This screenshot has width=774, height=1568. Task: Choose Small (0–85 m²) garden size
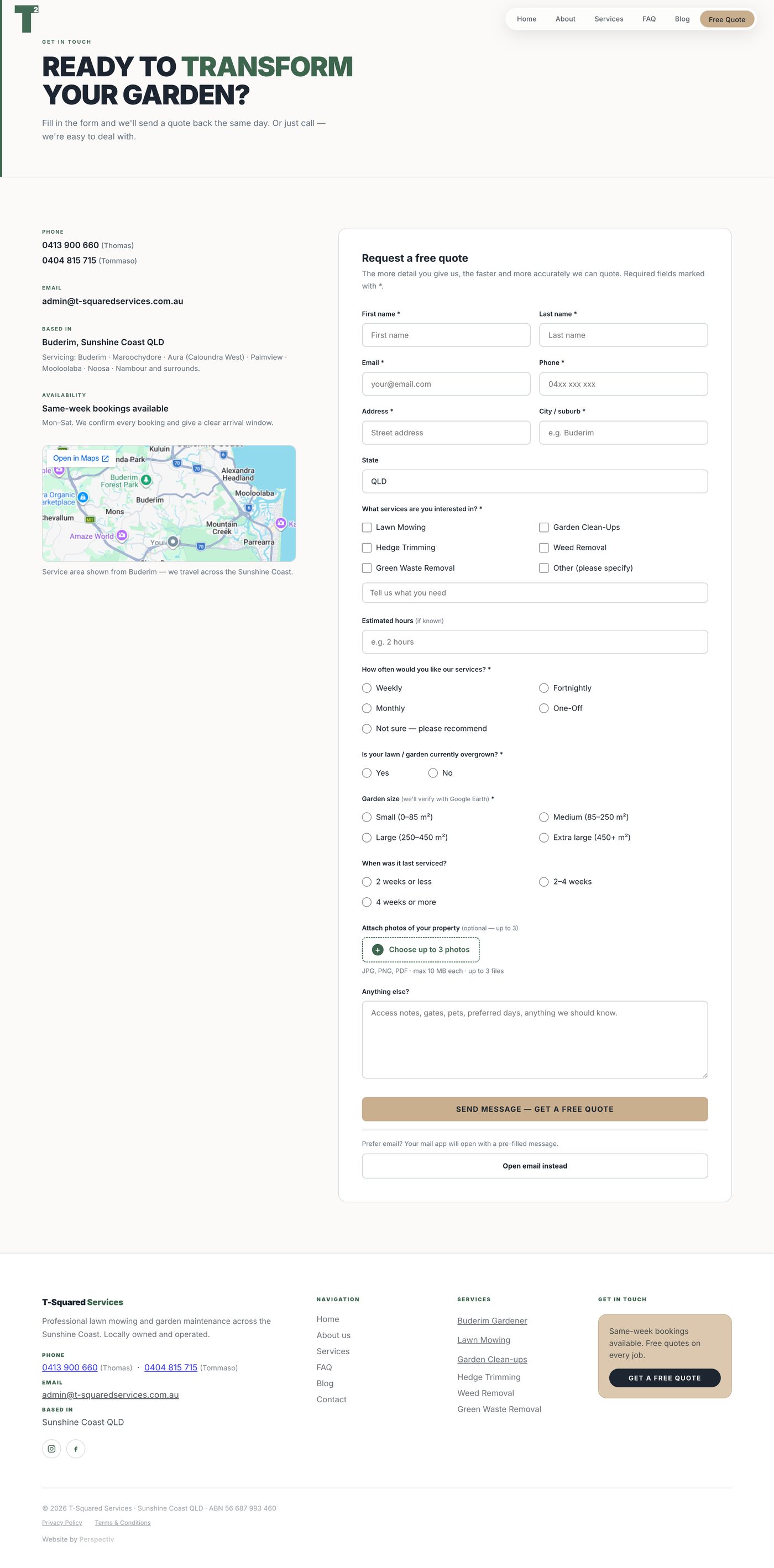point(367,817)
